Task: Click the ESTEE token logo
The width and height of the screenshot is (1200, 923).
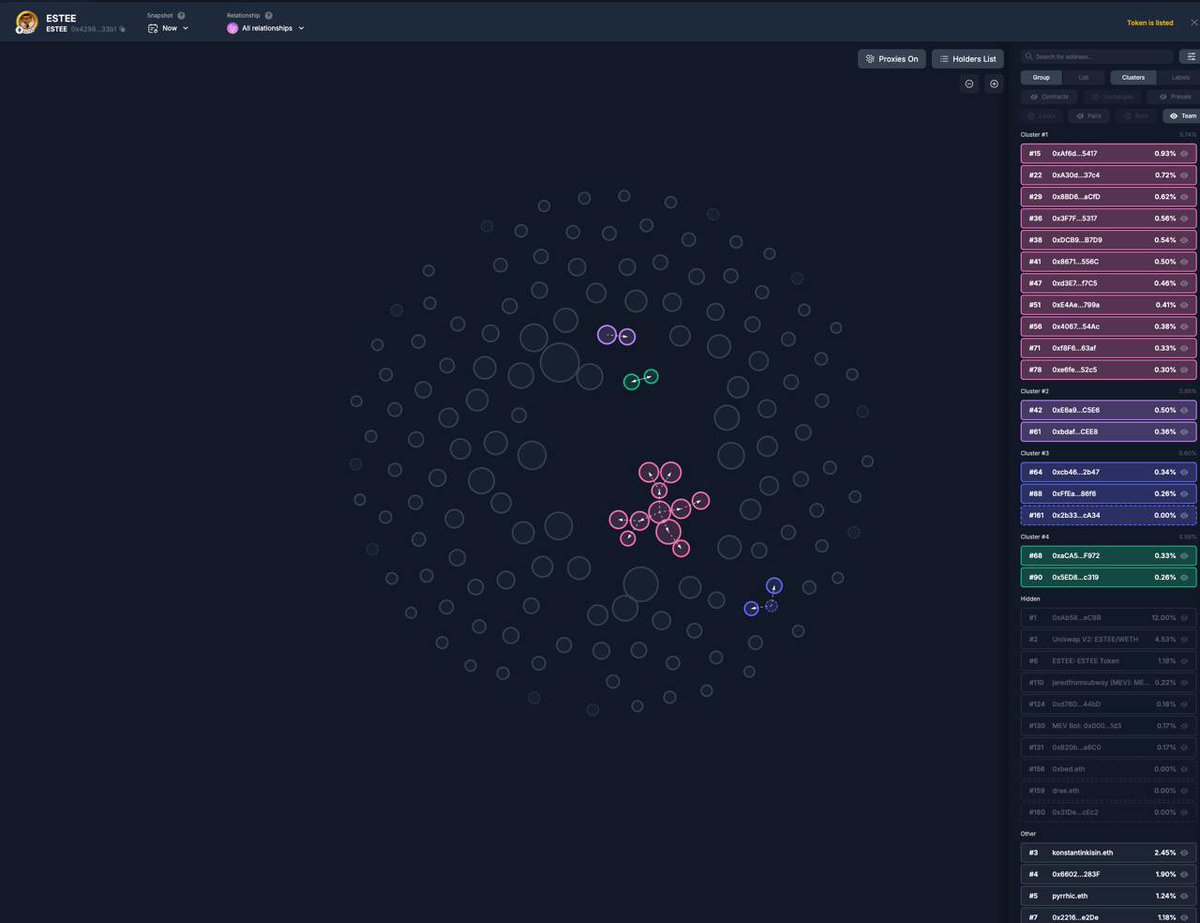Action: (26, 22)
